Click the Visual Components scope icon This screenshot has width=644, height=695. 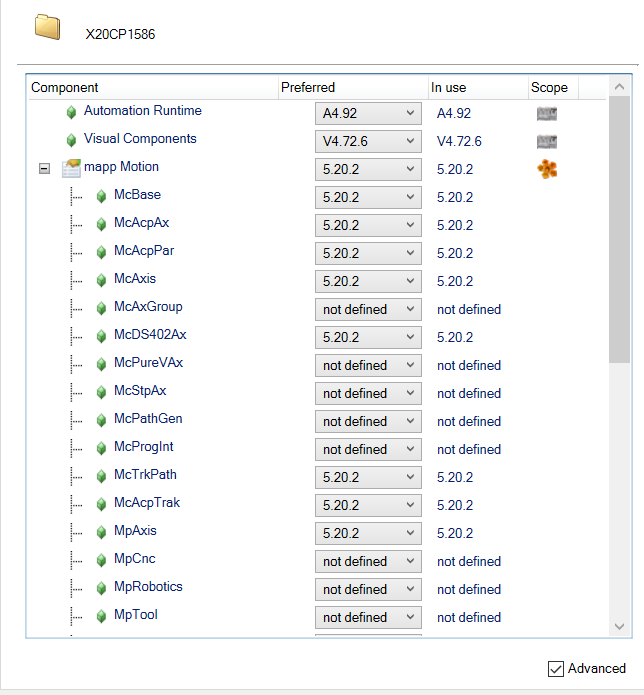547,141
